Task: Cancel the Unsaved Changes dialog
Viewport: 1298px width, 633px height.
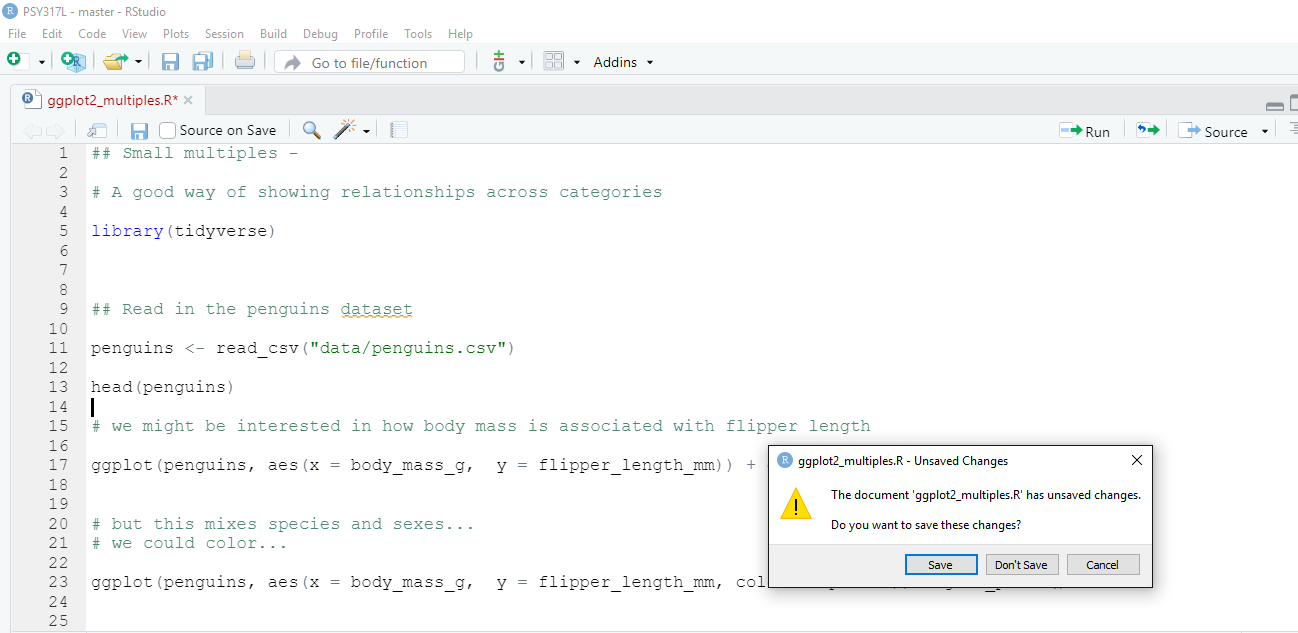Action: [x=1102, y=565]
